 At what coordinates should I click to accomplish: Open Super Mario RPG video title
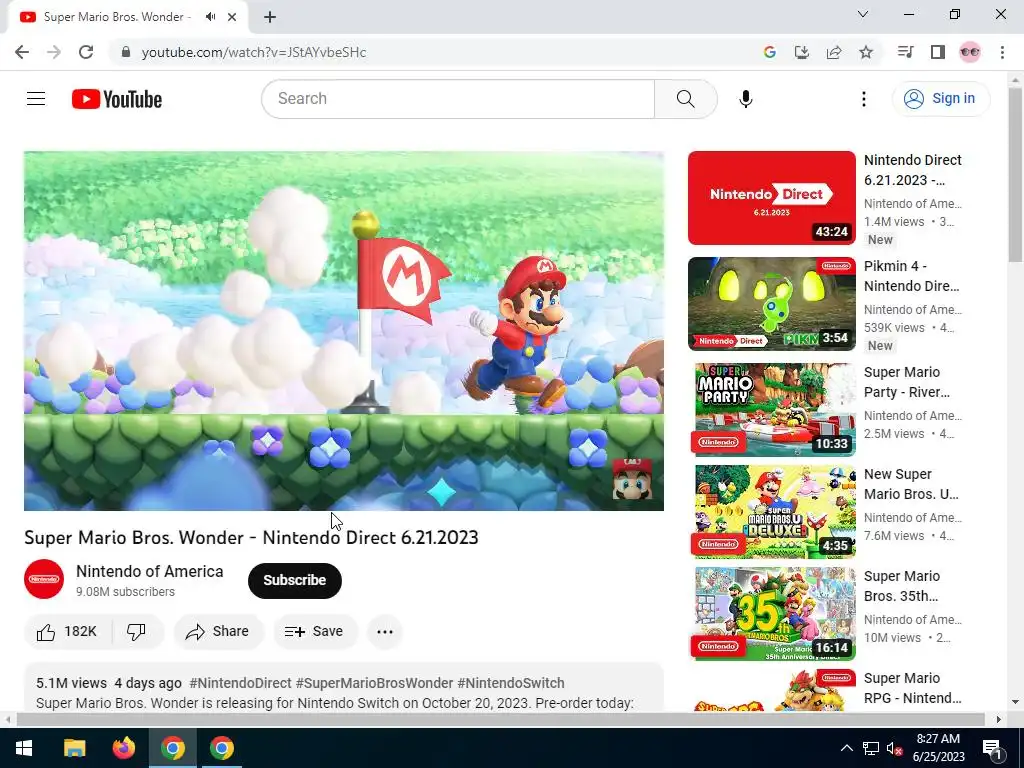(x=912, y=688)
